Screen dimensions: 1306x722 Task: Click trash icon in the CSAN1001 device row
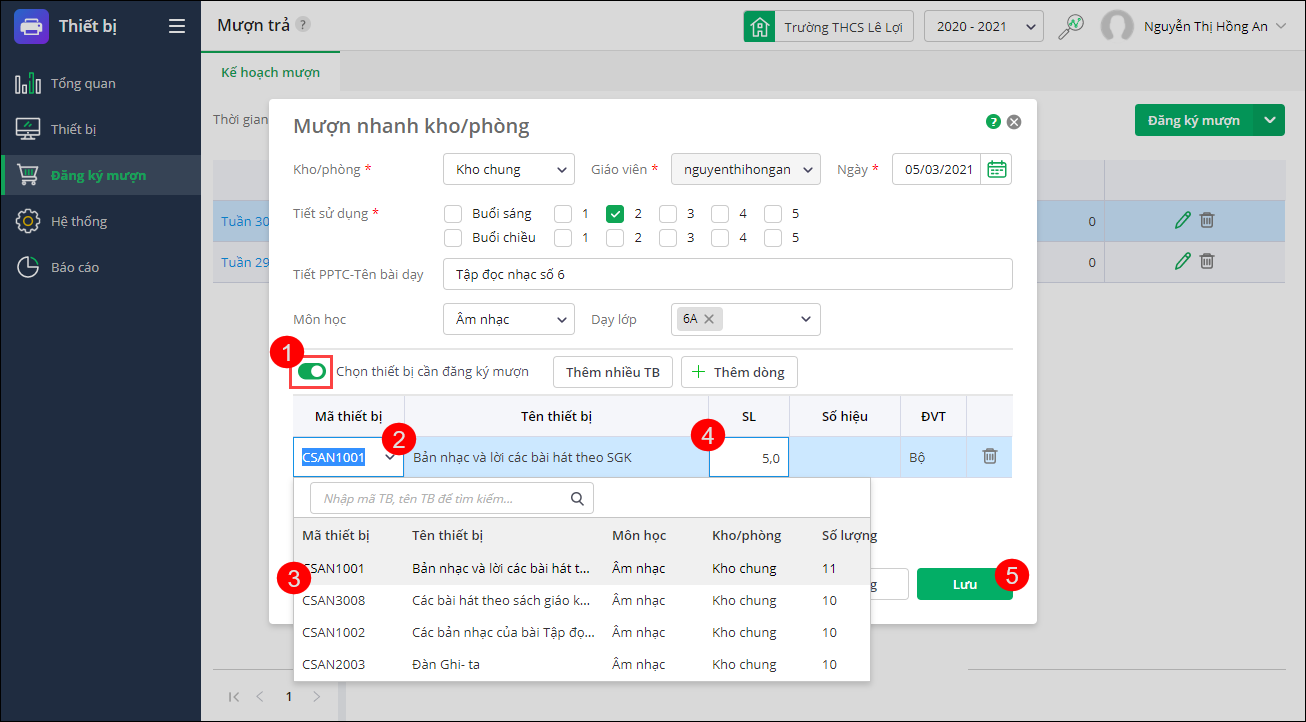pos(989,456)
